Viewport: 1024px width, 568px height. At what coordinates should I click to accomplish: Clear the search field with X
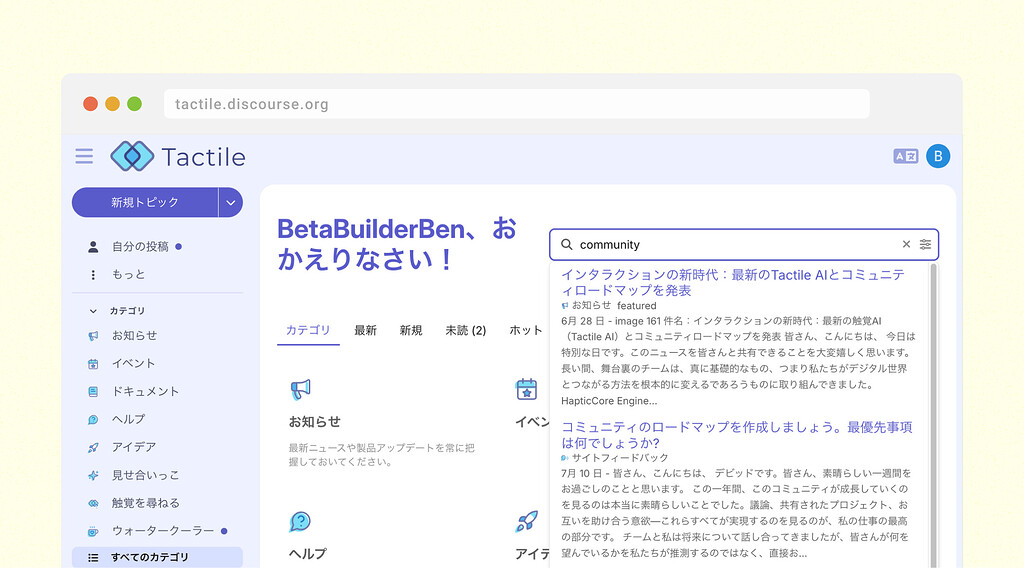[906, 244]
